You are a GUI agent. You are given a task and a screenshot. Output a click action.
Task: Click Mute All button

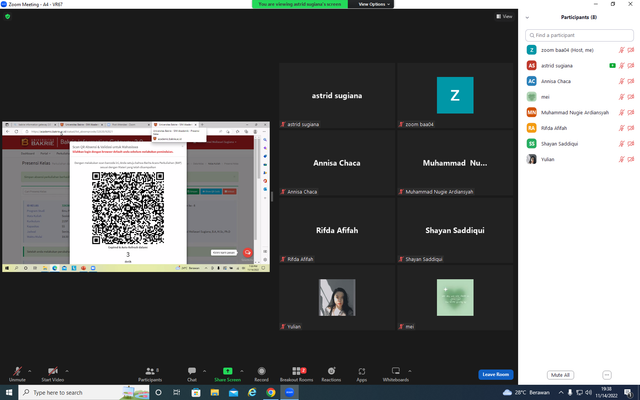click(x=560, y=375)
